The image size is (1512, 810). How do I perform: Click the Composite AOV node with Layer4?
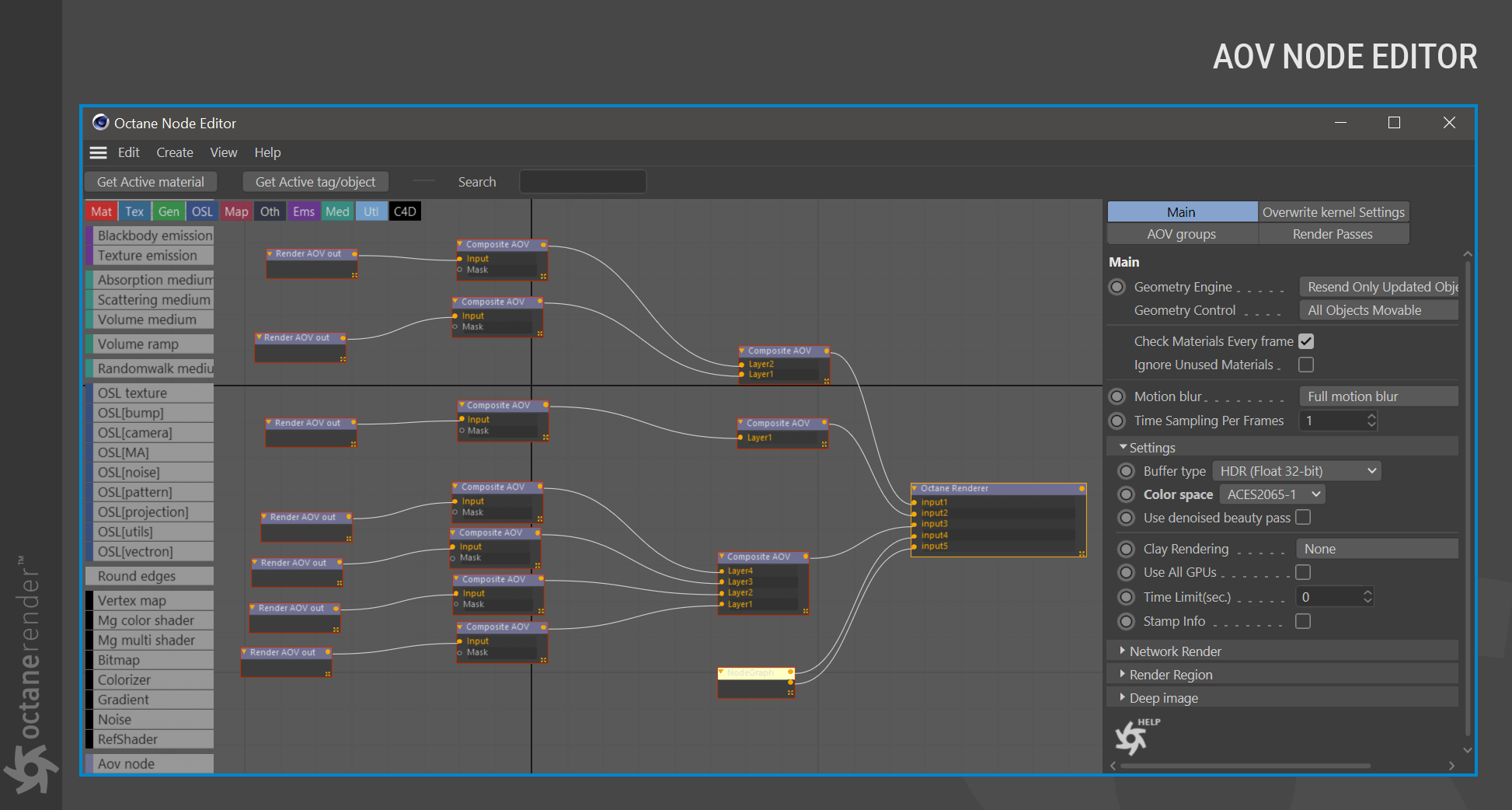pyautogui.click(x=763, y=582)
